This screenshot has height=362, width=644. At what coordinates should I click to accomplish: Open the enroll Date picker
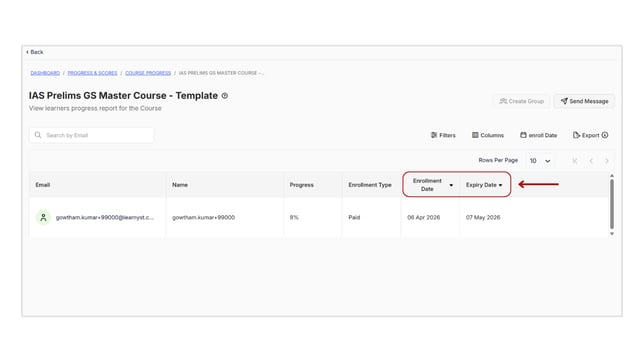point(538,135)
